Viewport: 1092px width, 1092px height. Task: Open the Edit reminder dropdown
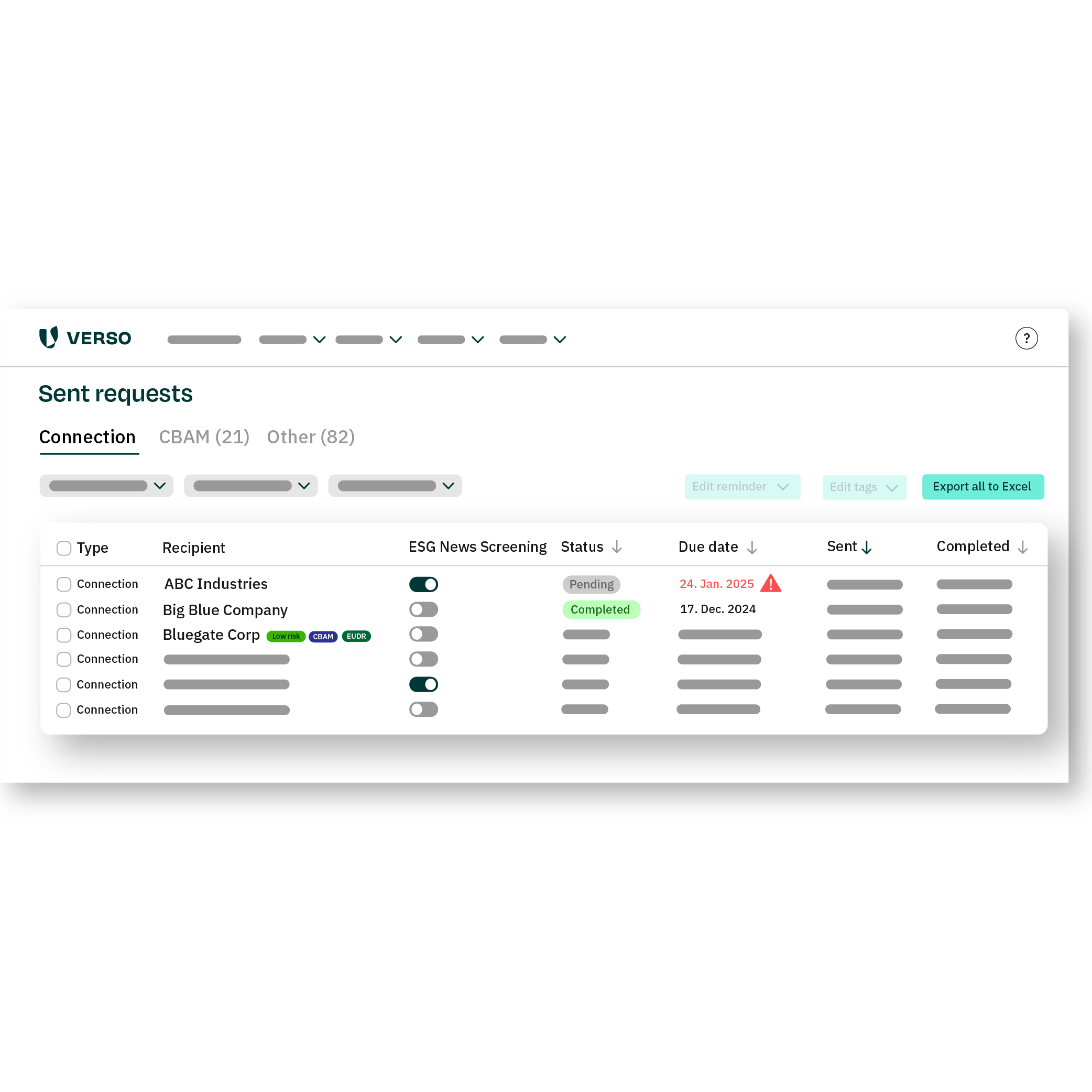click(x=742, y=487)
